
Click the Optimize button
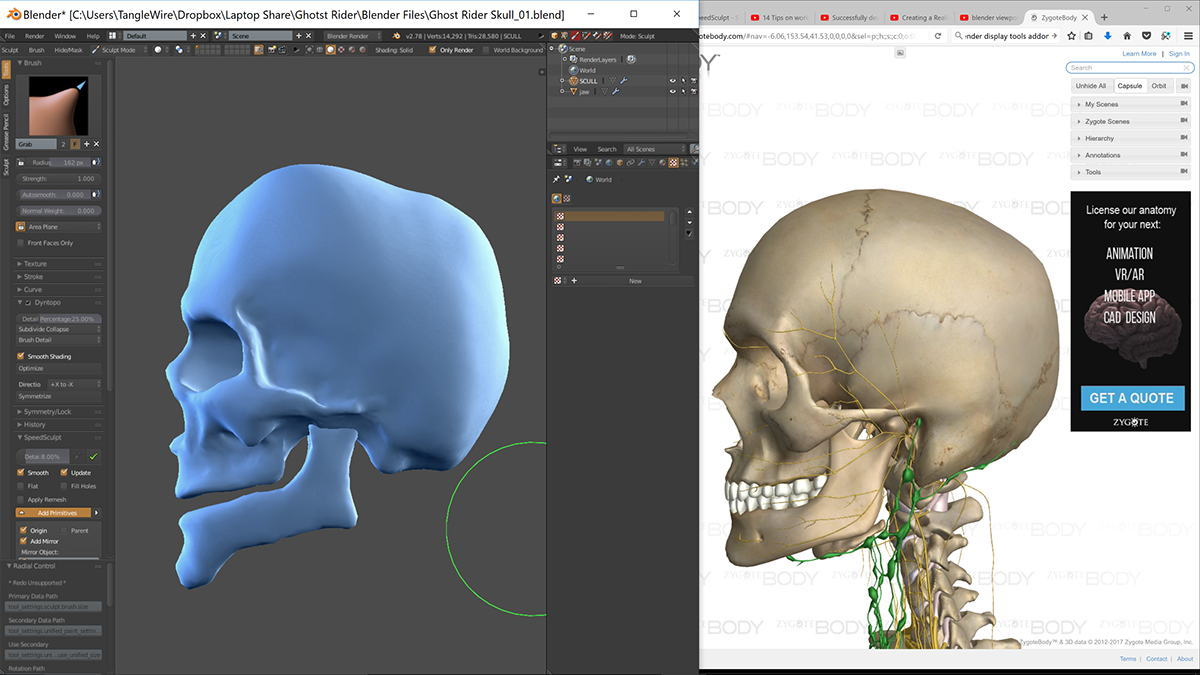click(x=59, y=368)
